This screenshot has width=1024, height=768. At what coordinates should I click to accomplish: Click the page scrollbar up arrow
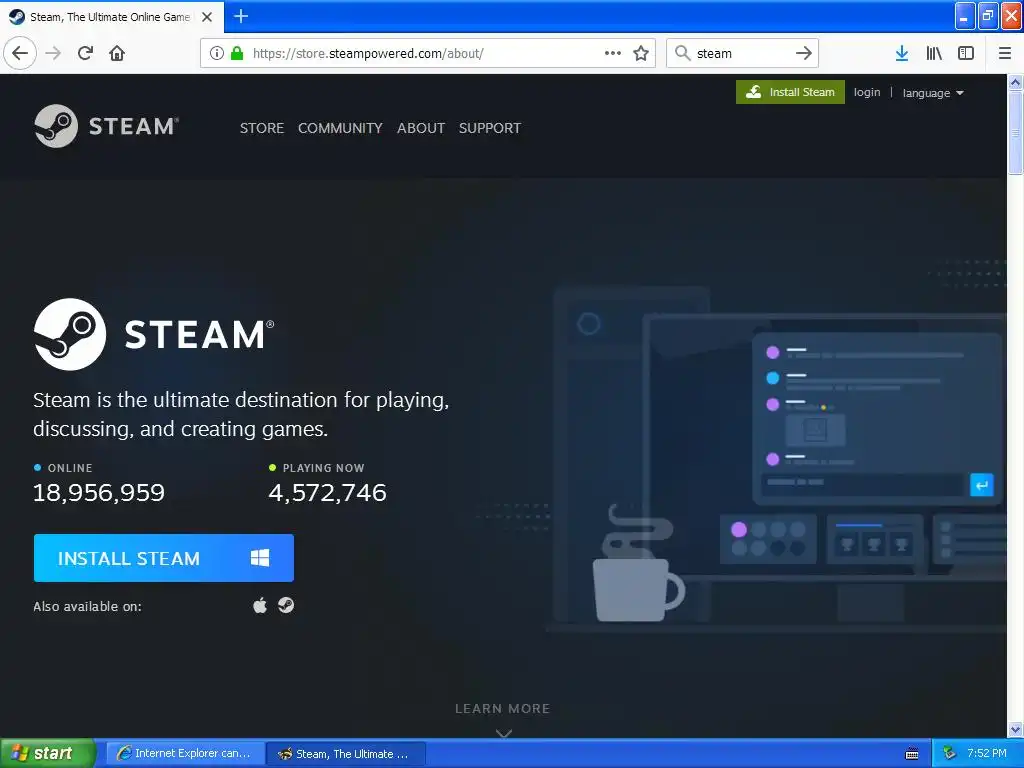(x=1015, y=82)
